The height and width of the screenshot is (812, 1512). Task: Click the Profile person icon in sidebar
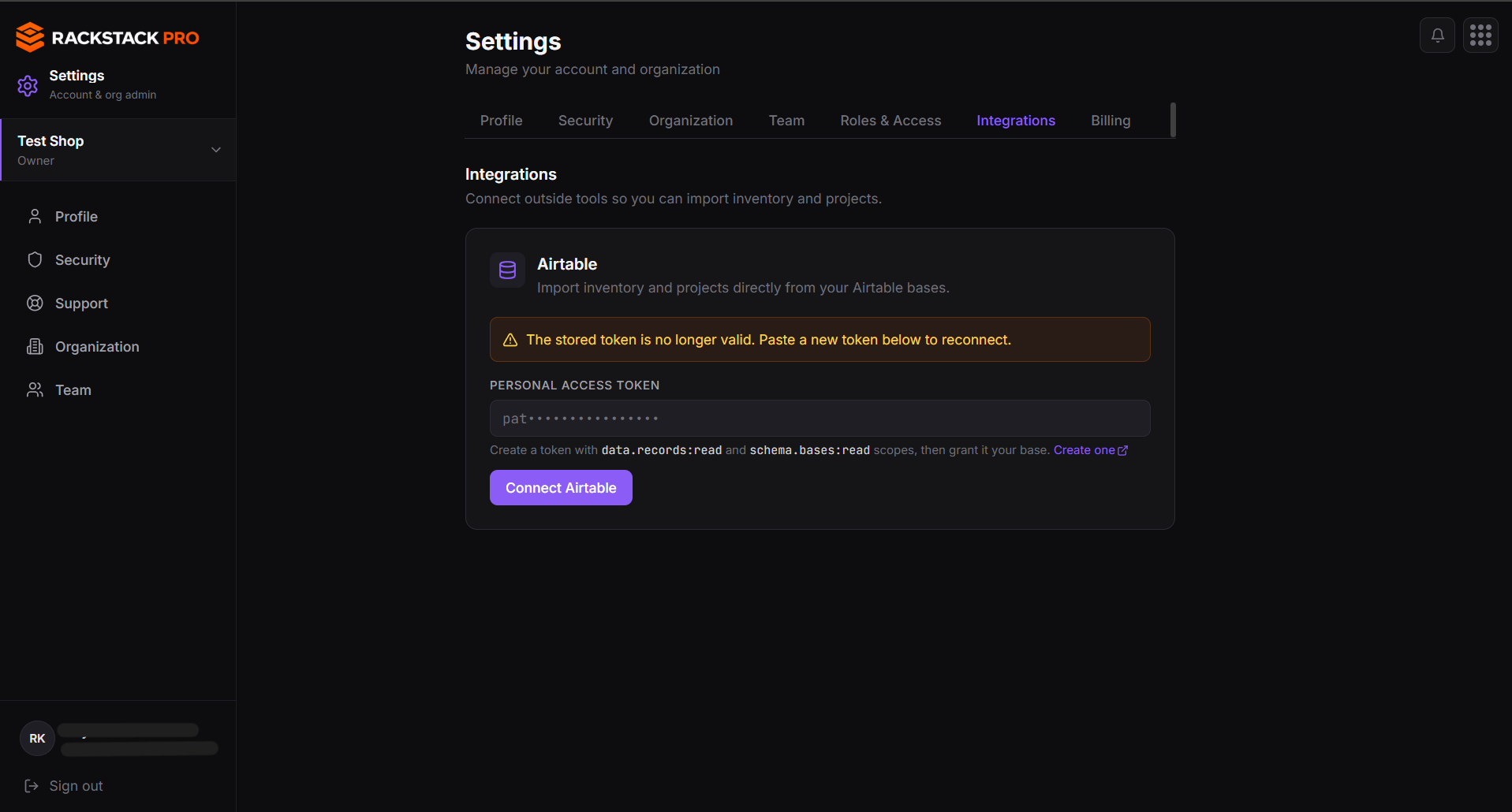35,216
